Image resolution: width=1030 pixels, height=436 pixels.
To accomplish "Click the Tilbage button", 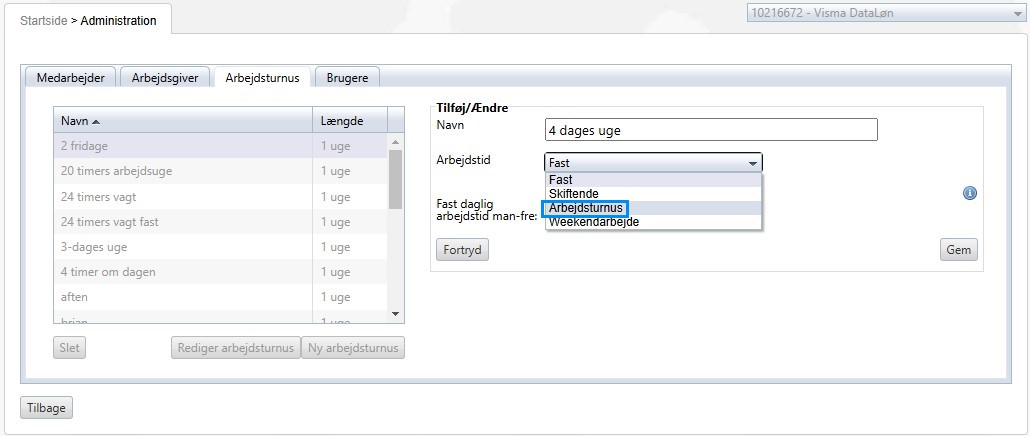I will pos(46,408).
